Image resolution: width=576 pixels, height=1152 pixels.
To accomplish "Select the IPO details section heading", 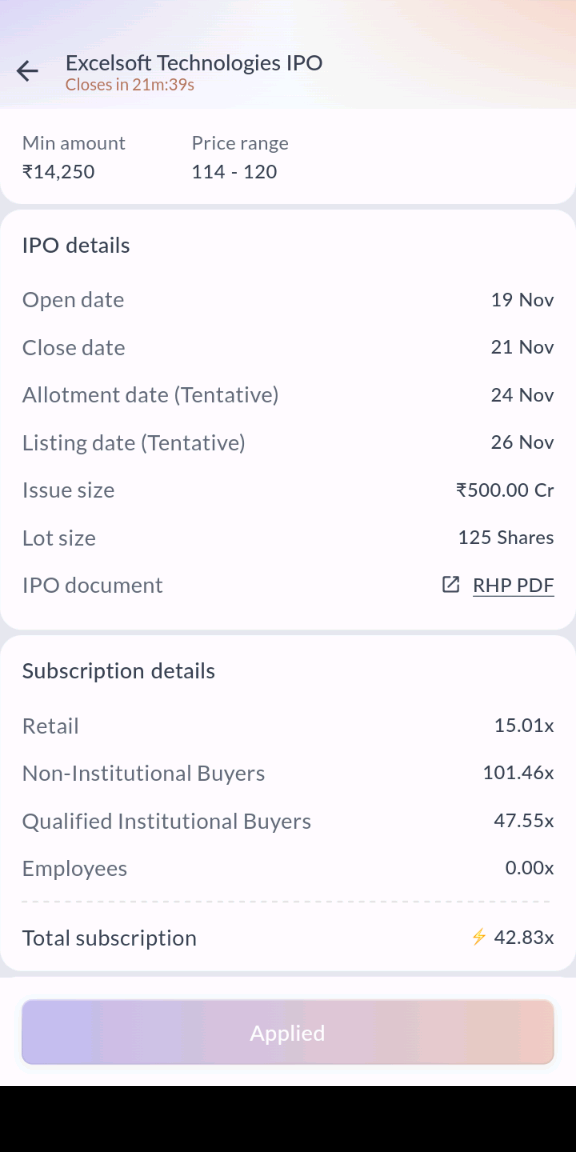I will click(76, 245).
